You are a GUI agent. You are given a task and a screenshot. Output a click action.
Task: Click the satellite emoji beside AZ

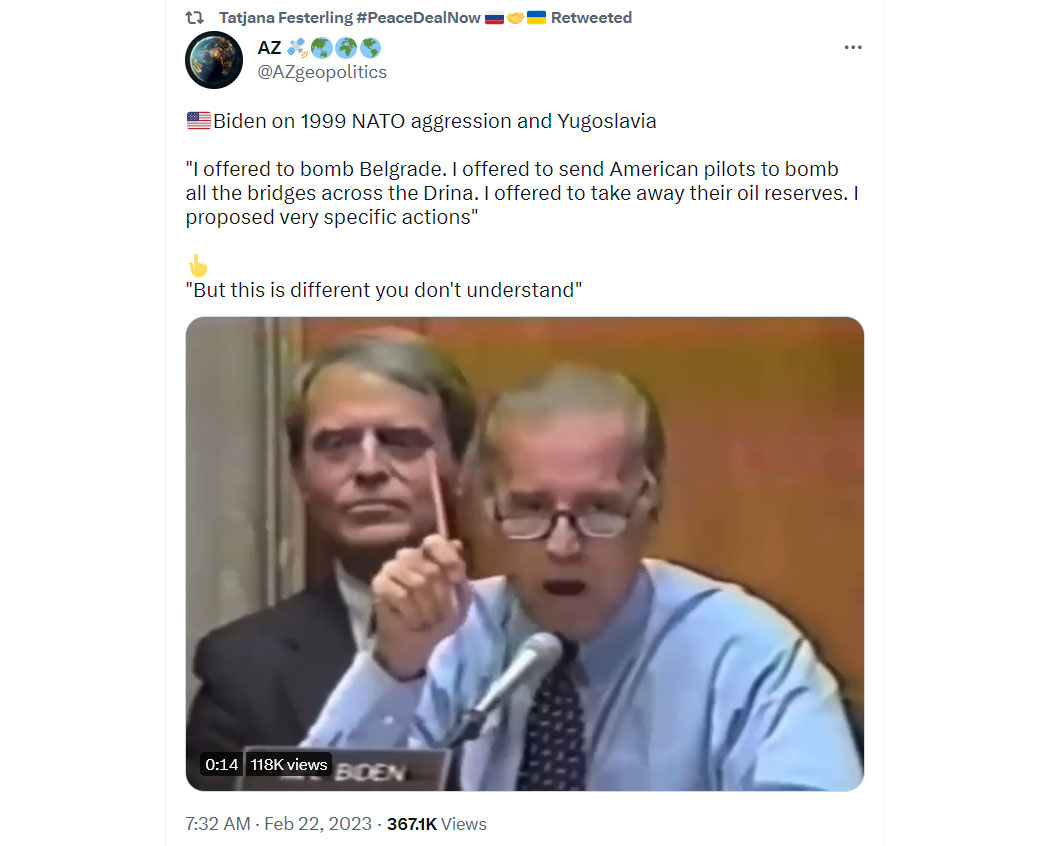tap(297, 48)
